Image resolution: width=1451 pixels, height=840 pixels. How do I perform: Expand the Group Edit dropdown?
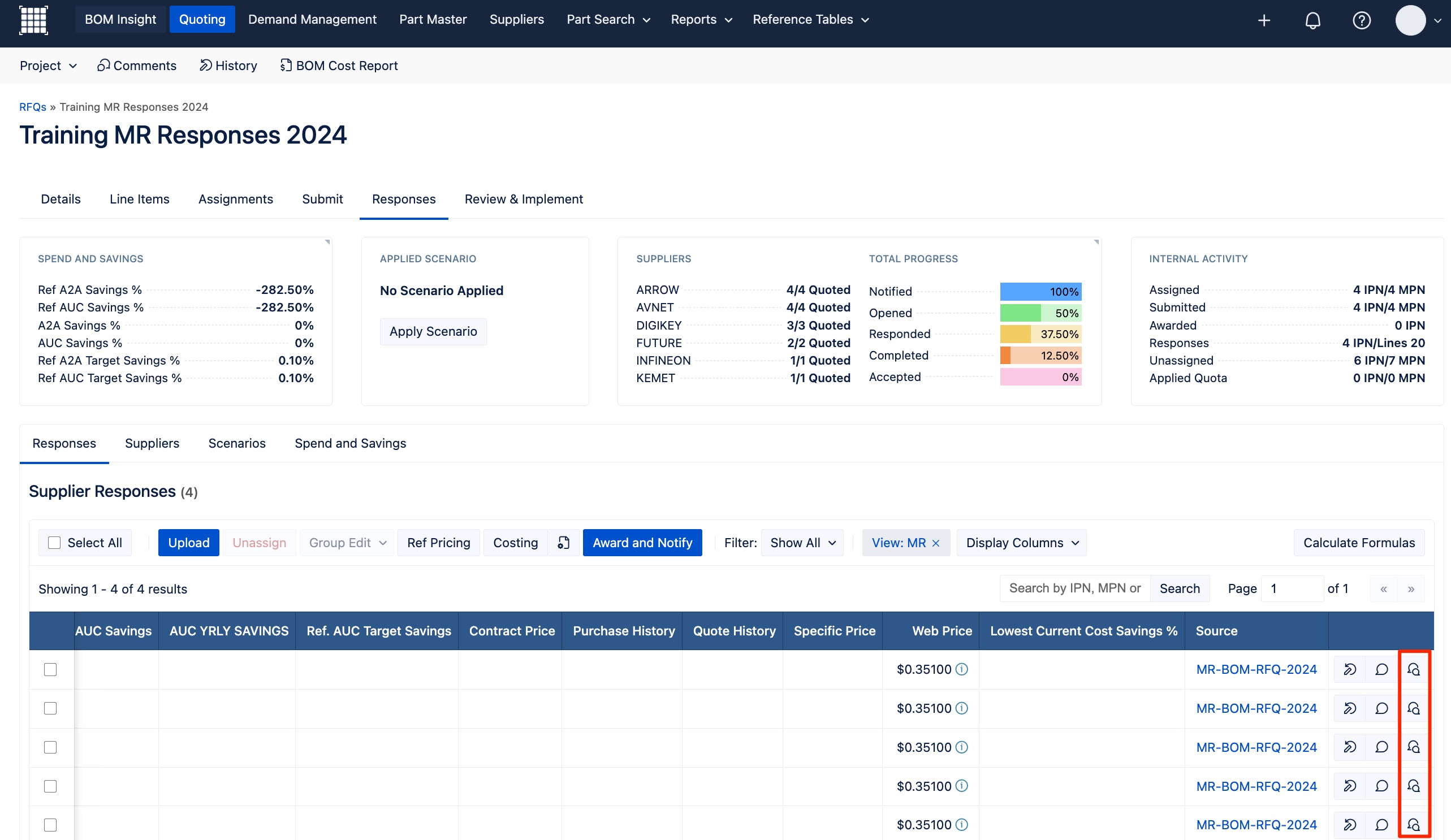coord(347,543)
